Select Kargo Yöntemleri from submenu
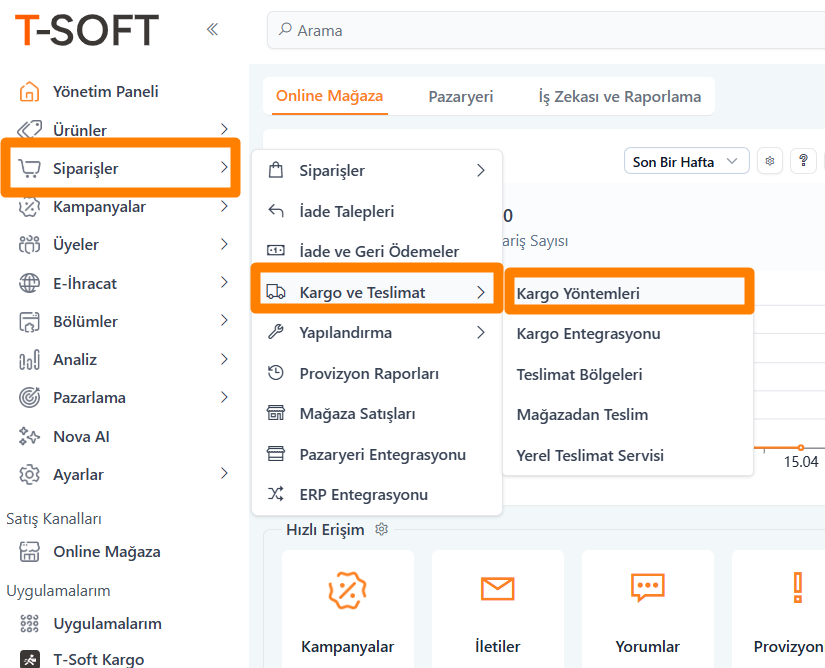The image size is (825, 668). (578, 293)
